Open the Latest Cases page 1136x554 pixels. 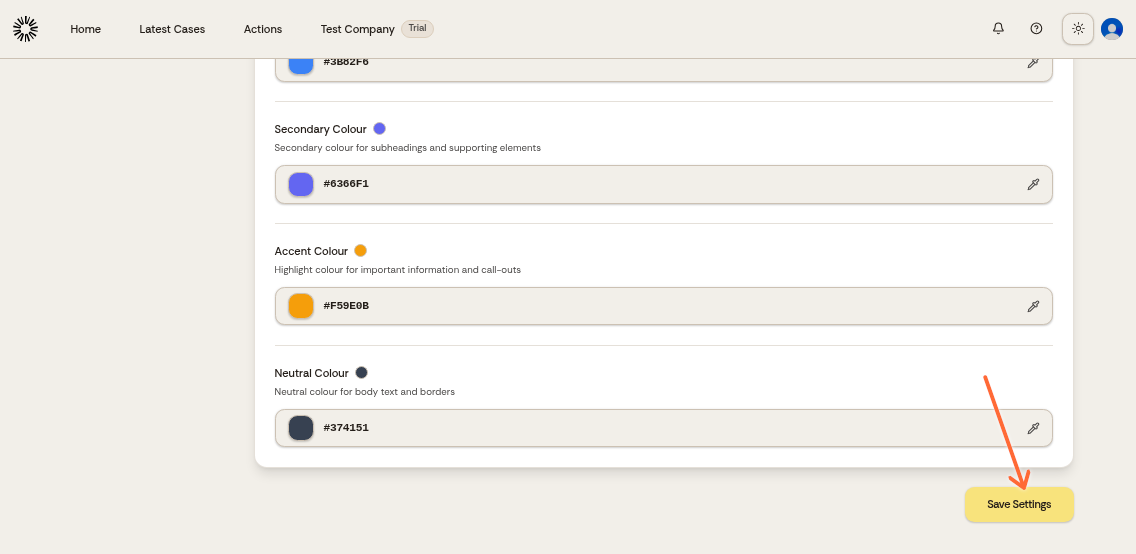(x=172, y=29)
